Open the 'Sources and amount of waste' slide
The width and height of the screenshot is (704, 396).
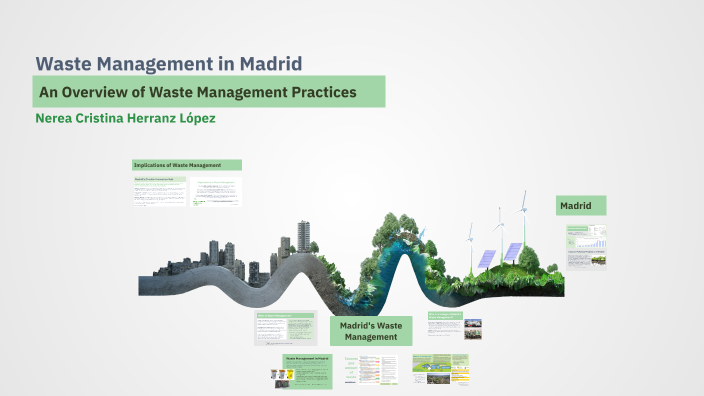point(371,370)
